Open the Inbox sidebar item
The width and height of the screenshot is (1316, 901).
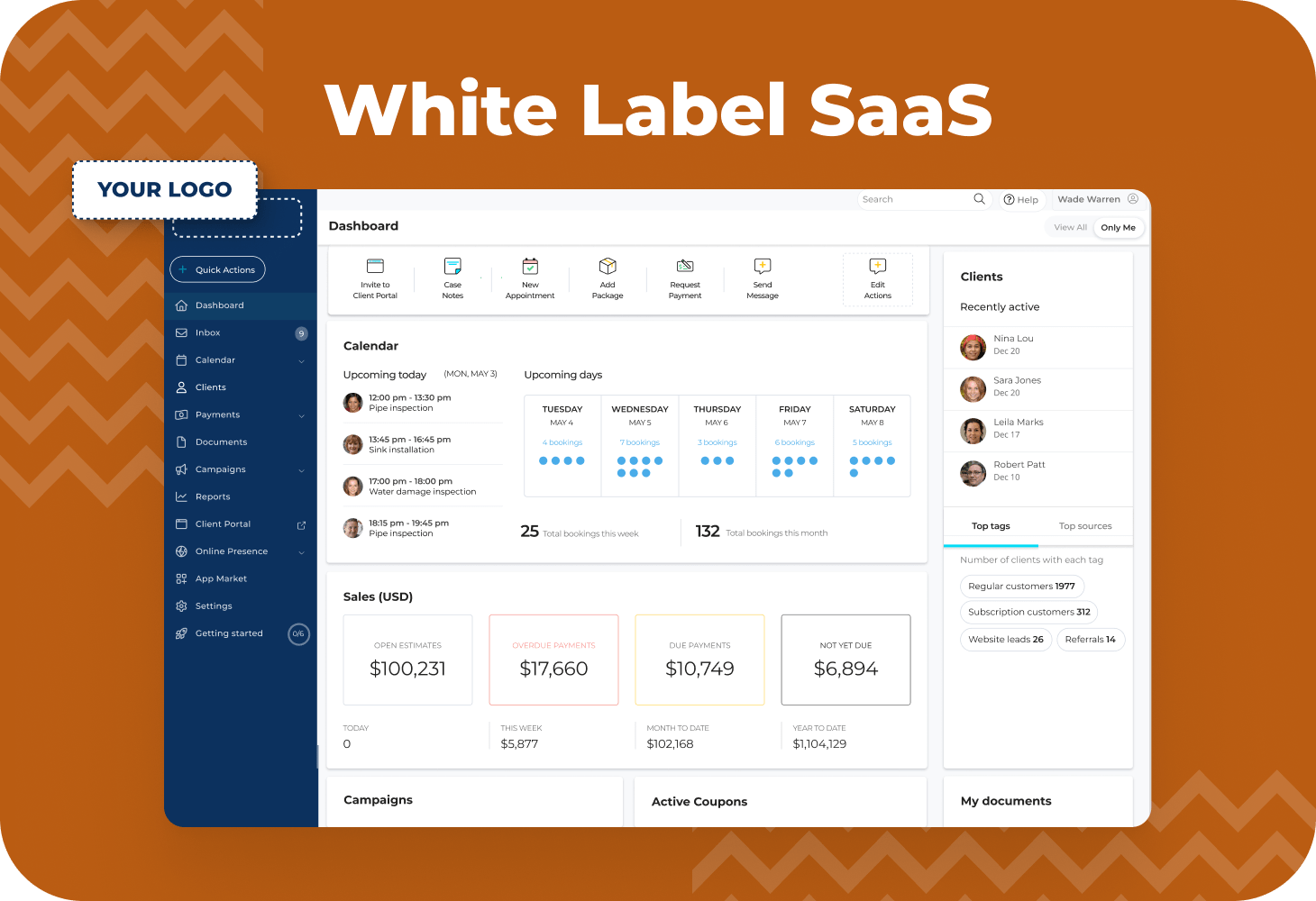[x=241, y=333]
